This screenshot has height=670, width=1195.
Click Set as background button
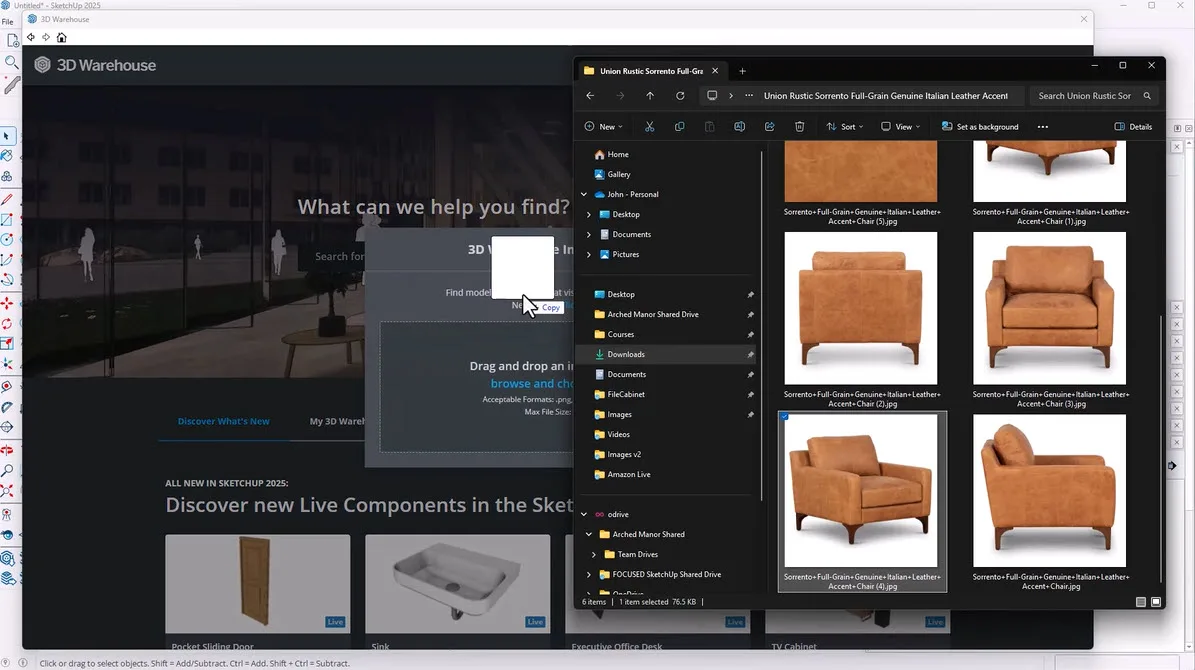coord(980,127)
